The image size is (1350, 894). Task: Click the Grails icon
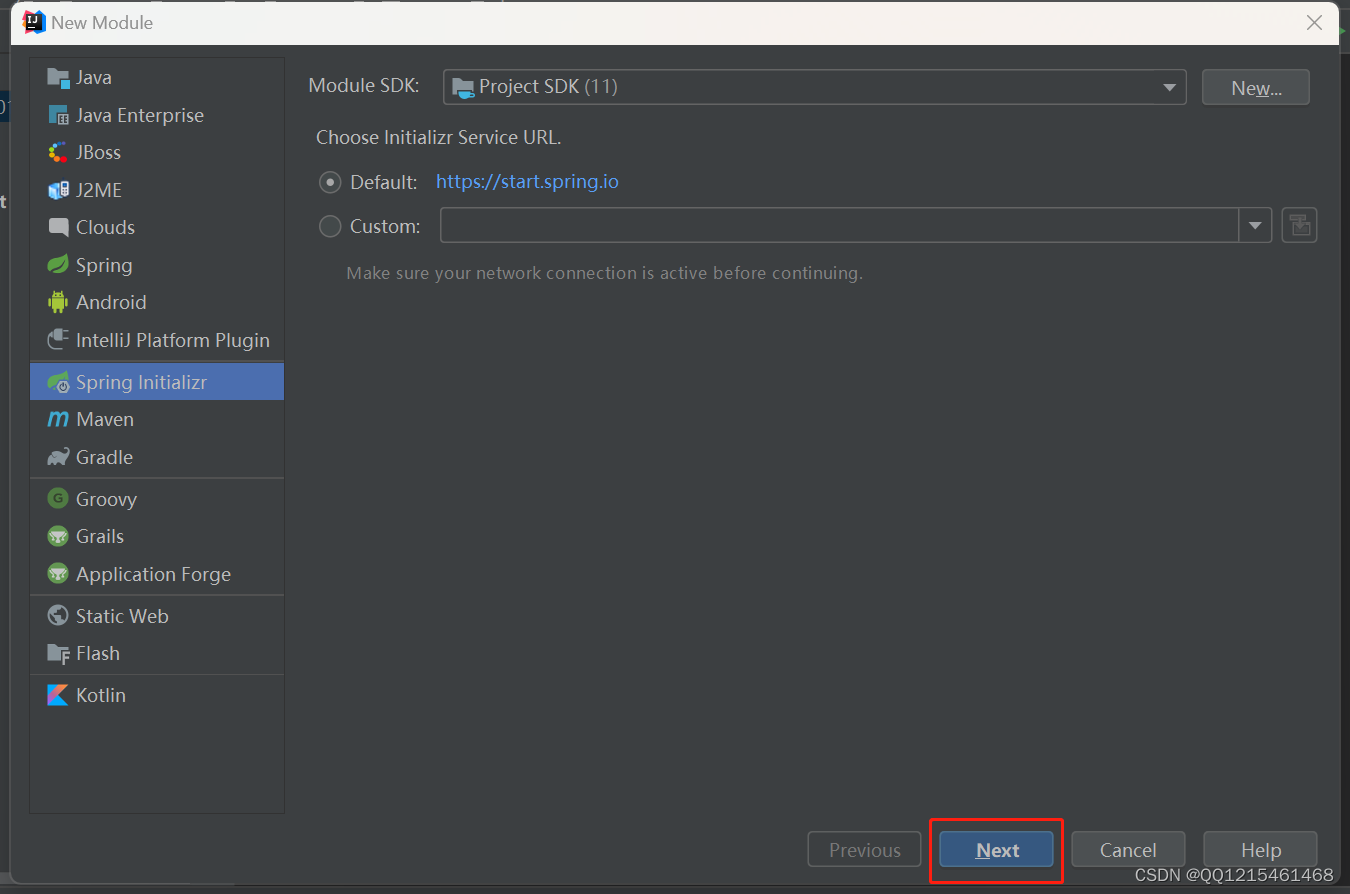coord(58,536)
